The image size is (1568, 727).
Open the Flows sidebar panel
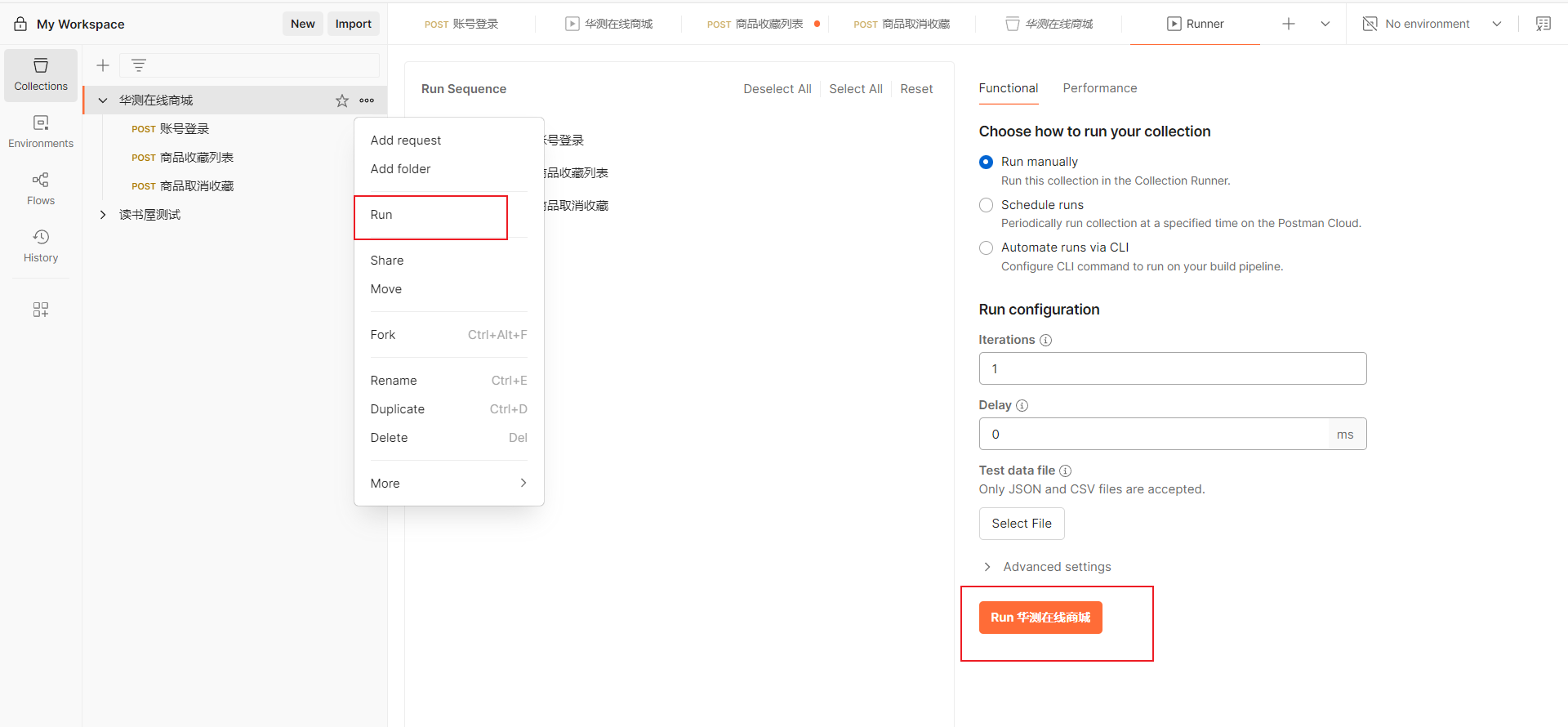tap(41, 190)
